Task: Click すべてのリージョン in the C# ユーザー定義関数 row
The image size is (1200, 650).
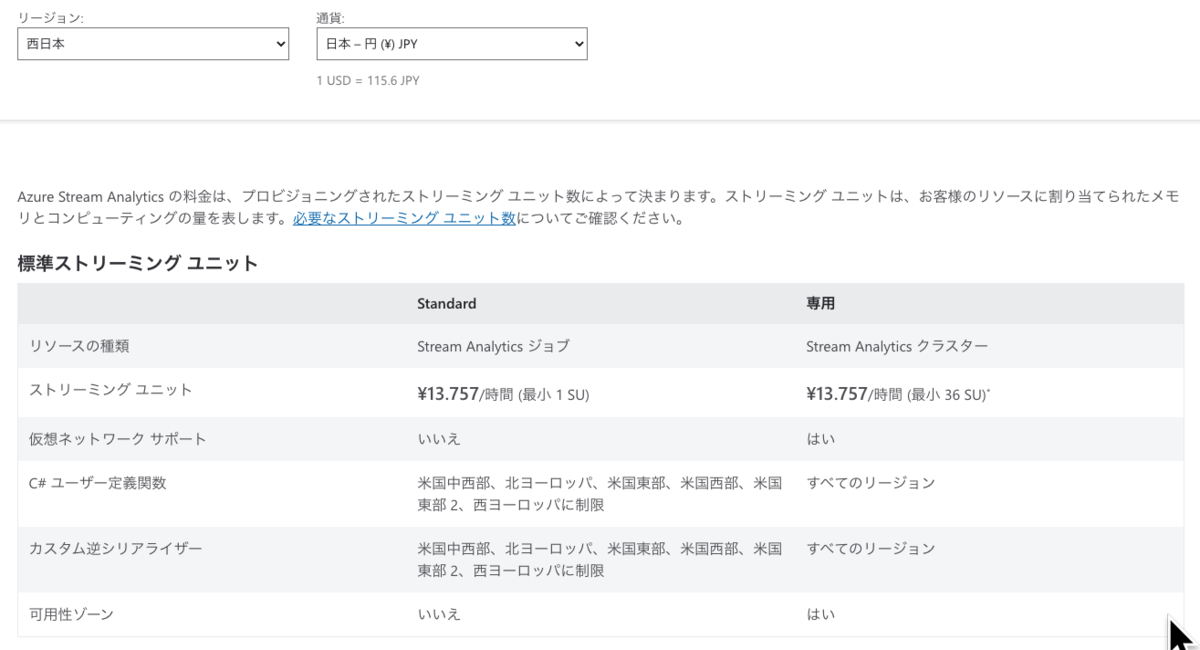Action: tap(871, 483)
